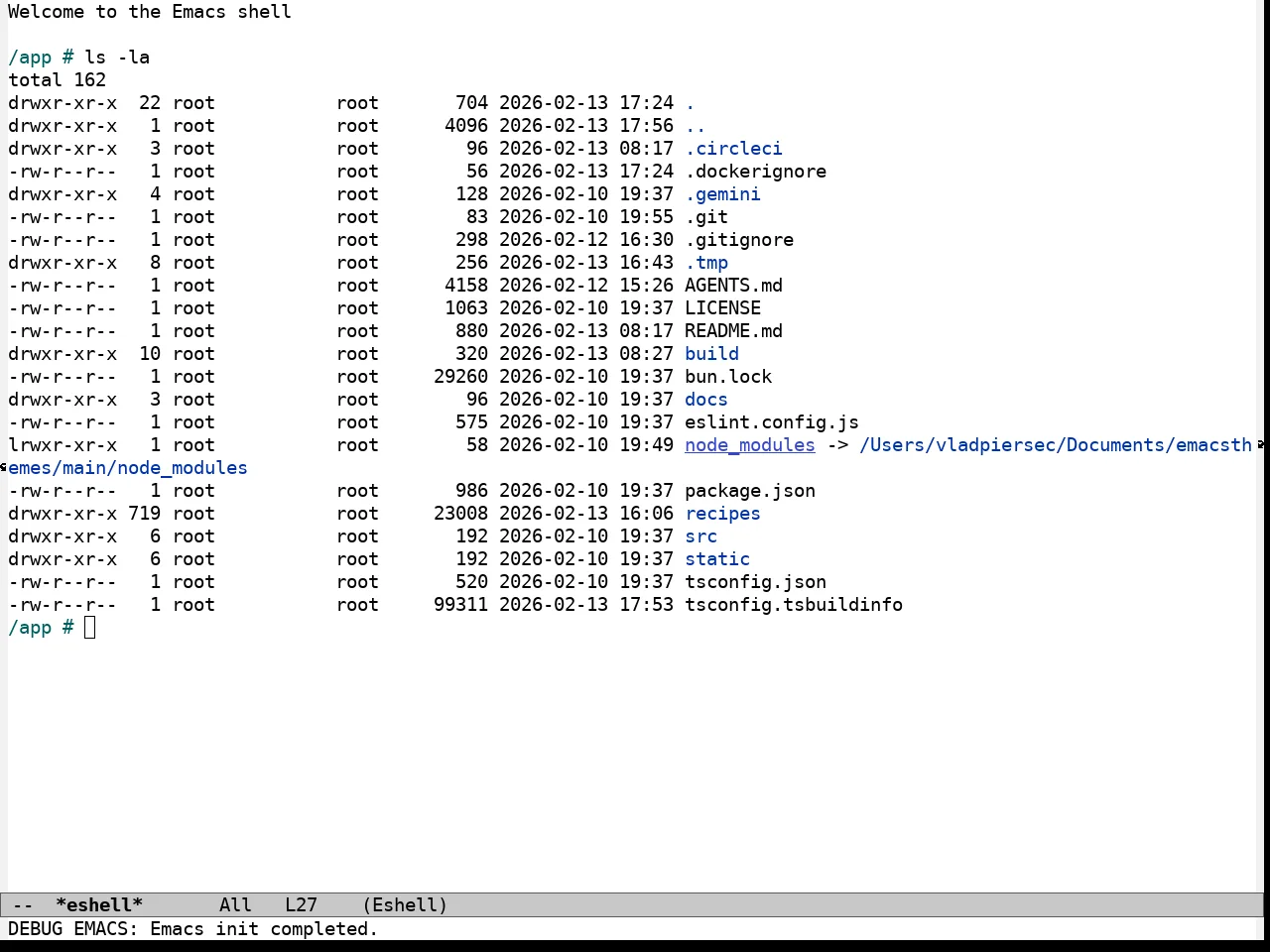The height and width of the screenshot is (952, 1270).
Task: Click the symlink target path /Users/vladpiersec/Documents
Action: click(1012, 445)
